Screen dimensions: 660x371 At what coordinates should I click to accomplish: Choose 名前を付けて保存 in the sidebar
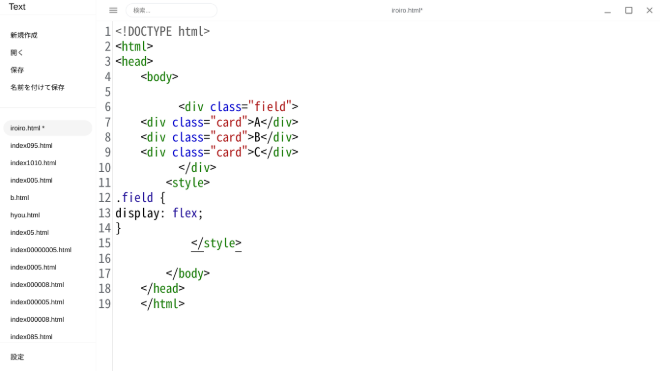coord(37,87)
